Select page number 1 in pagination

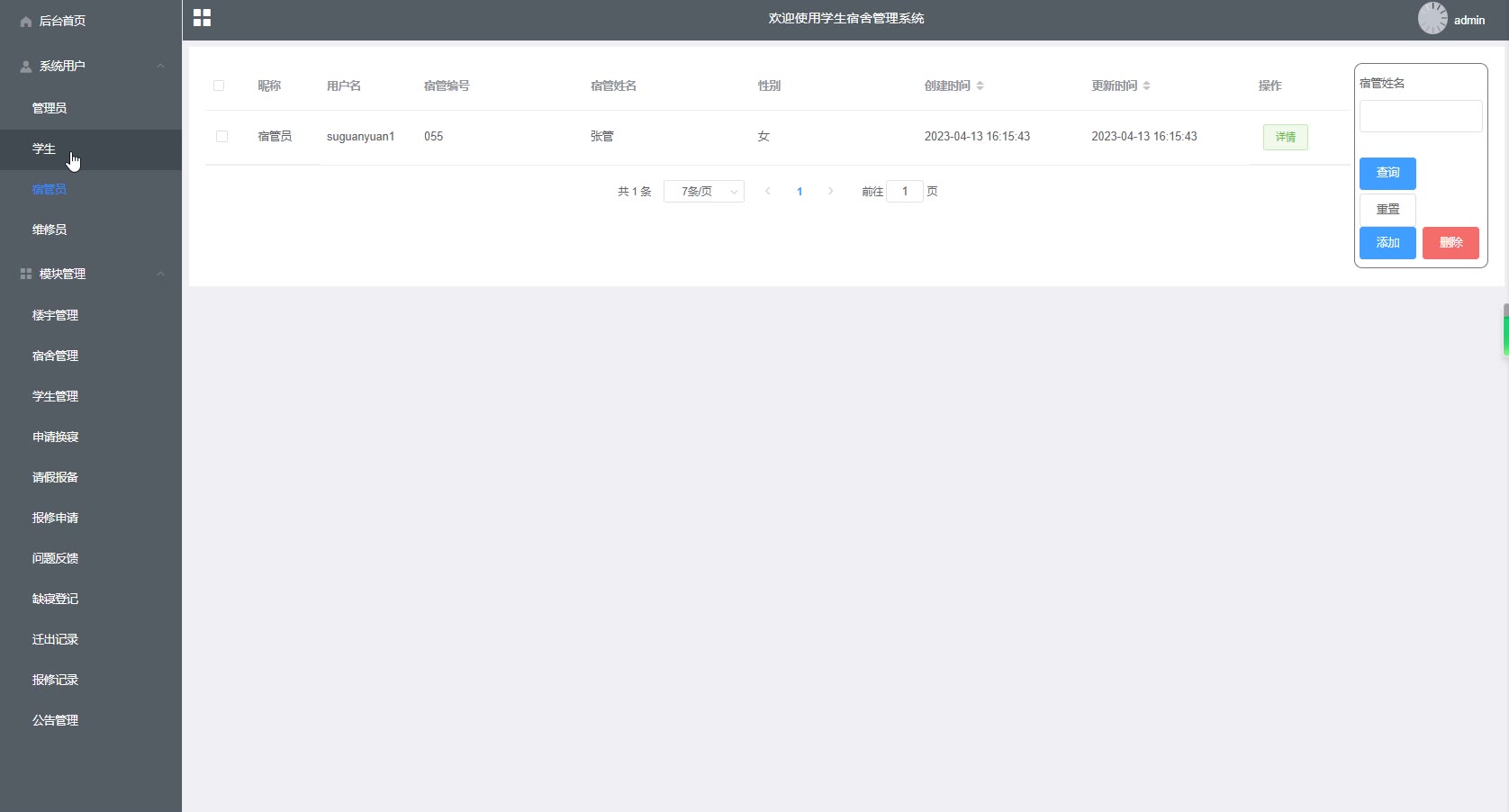[800, 191]
